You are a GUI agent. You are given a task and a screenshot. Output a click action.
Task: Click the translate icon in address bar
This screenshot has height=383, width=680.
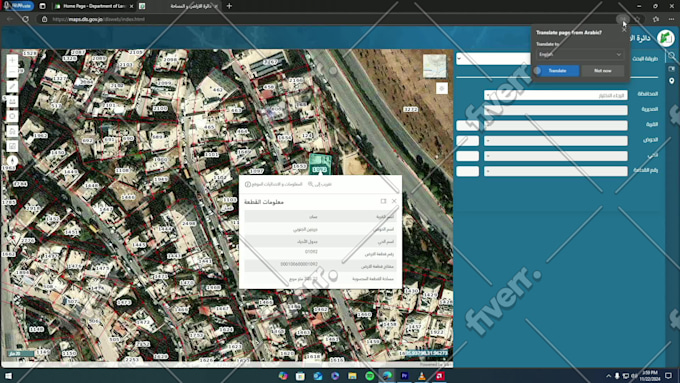pyautogui.click(x=623, y=19)
